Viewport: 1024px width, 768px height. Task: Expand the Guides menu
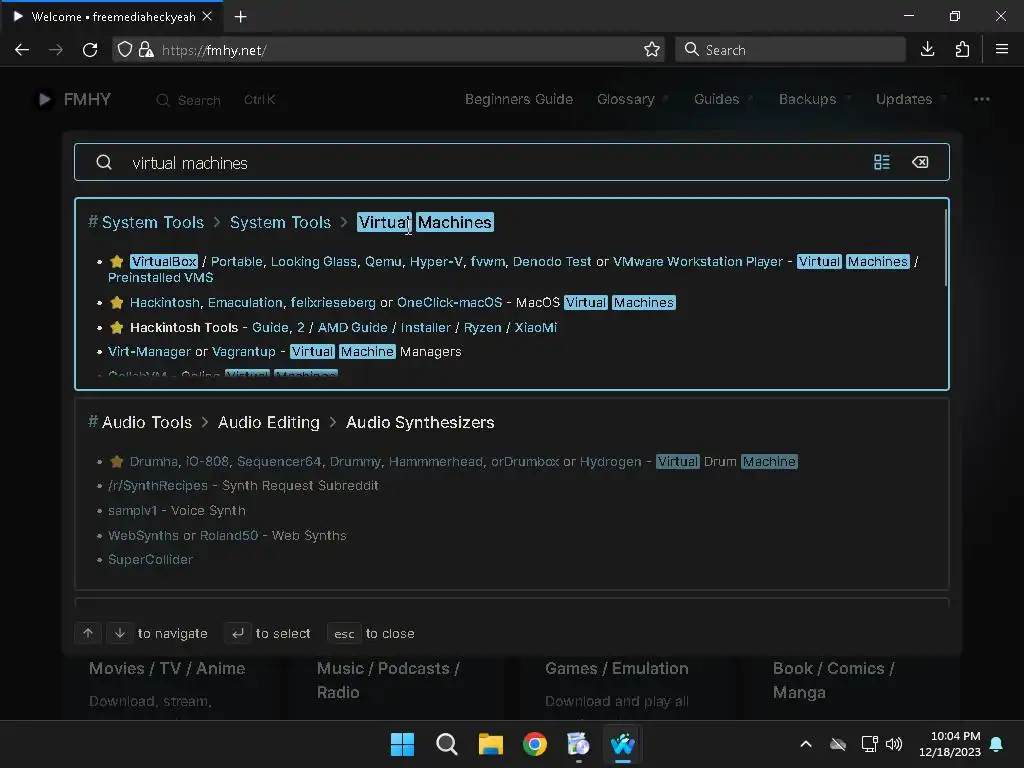click(x=722, y=99)
